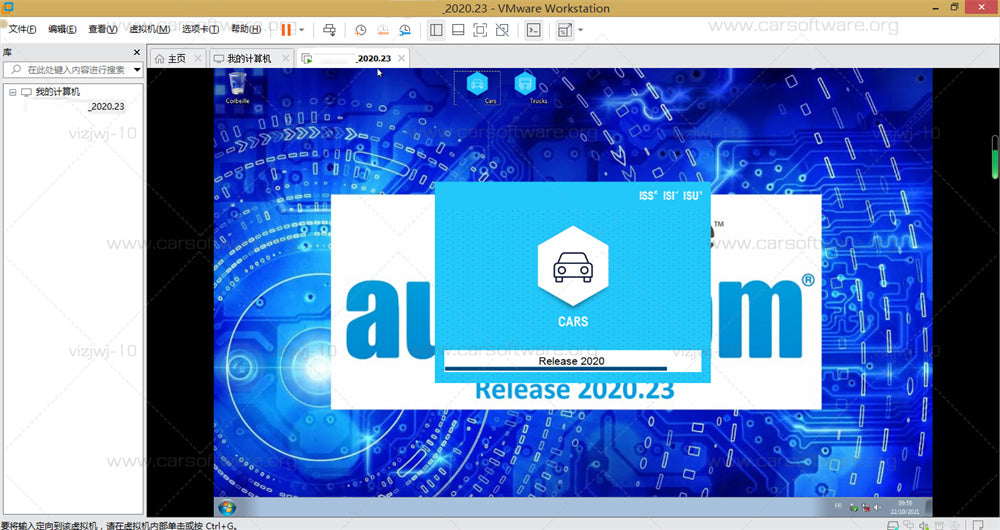Viewport: 1000px width, 530px height.
Task: Open the 查看(V) menu
Action: pyautogui.click(x=102, y=29)
